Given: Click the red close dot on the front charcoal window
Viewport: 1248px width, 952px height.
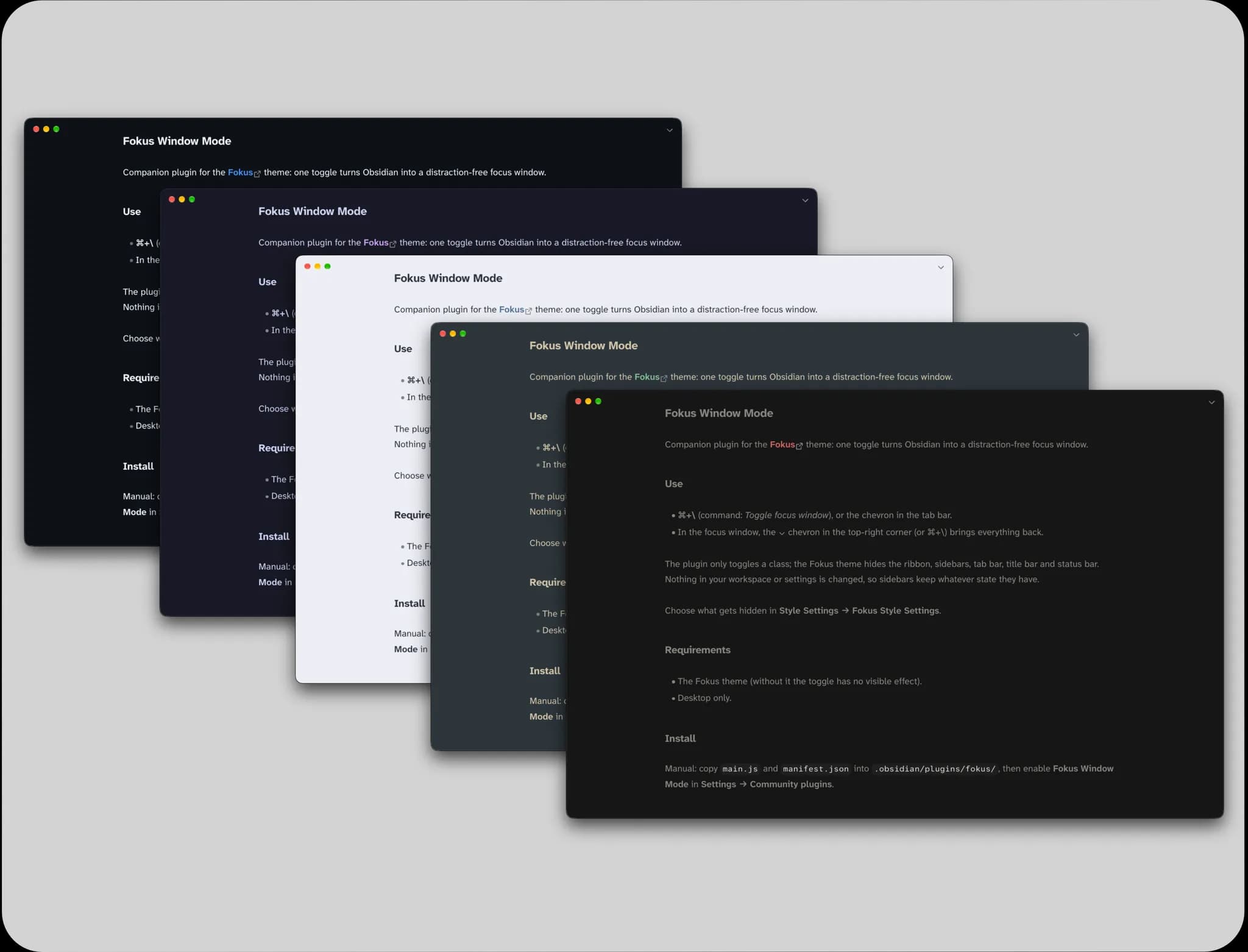Looking at the screenshot, I should [578, 401].
